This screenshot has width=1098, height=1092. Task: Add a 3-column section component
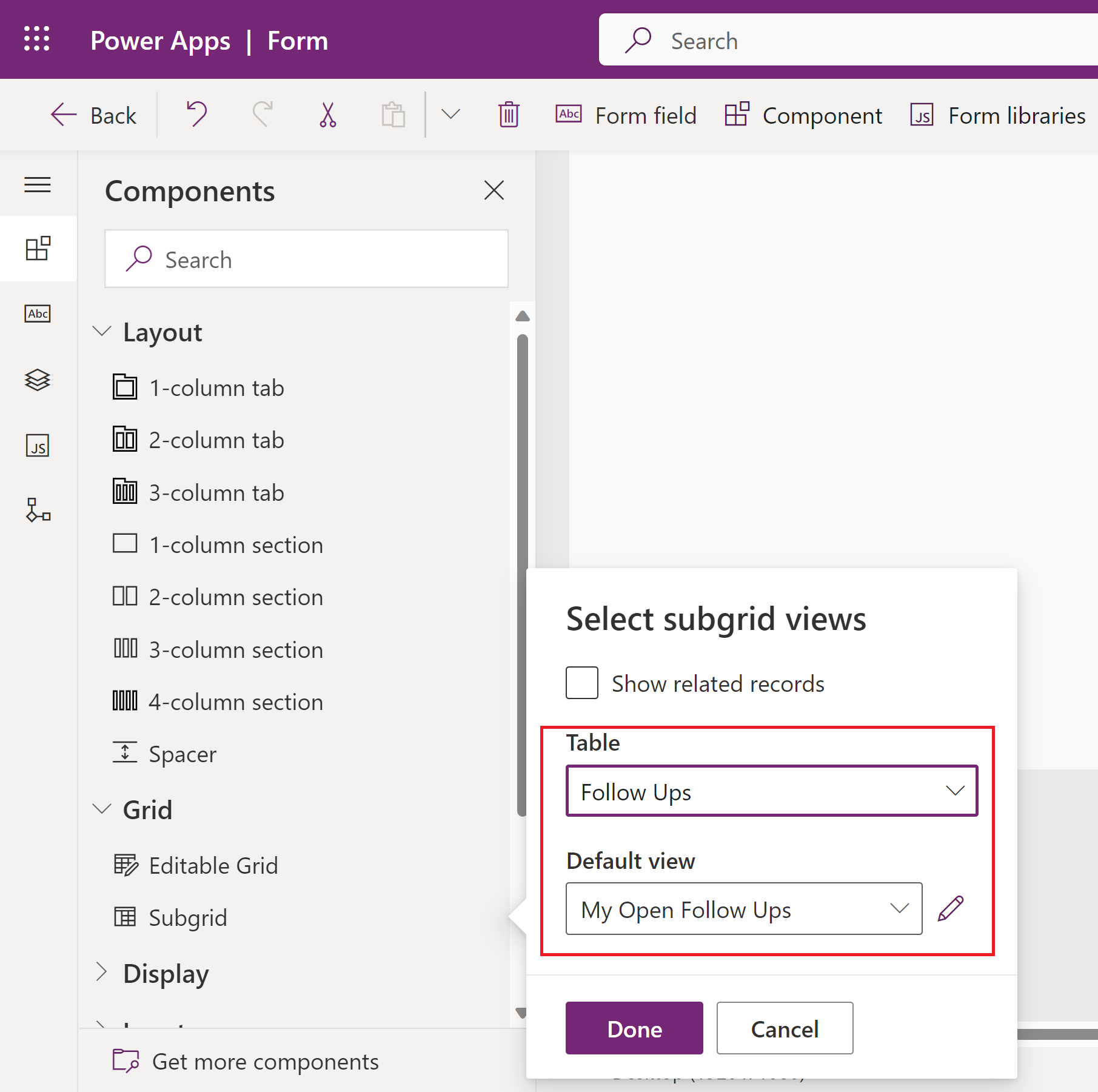(x=218, y=649)
